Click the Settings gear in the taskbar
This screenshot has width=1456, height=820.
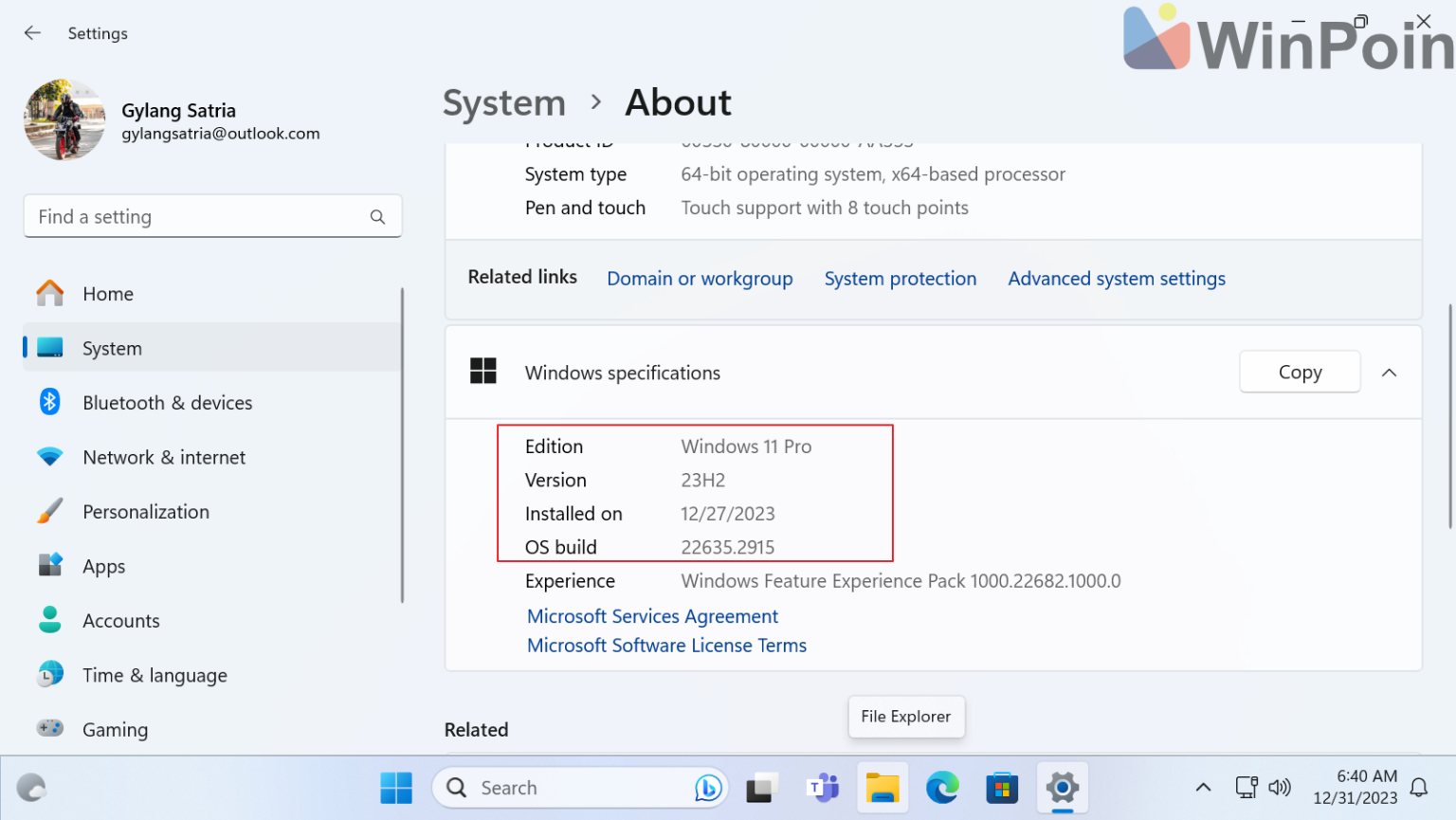[x=1062, y=787]
